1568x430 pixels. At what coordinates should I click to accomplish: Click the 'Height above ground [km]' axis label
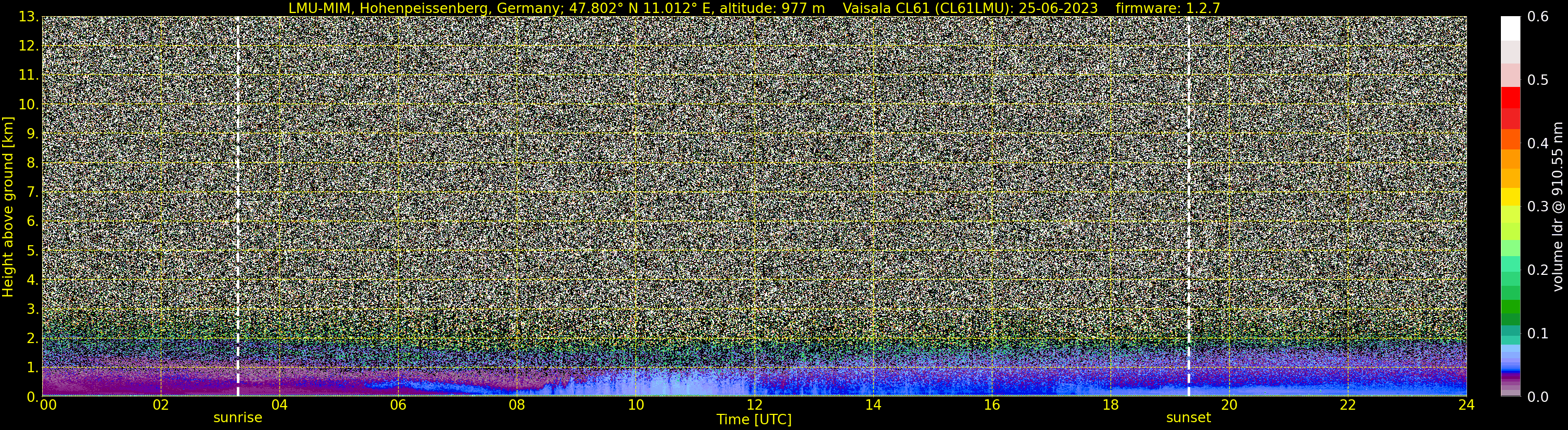8,207
